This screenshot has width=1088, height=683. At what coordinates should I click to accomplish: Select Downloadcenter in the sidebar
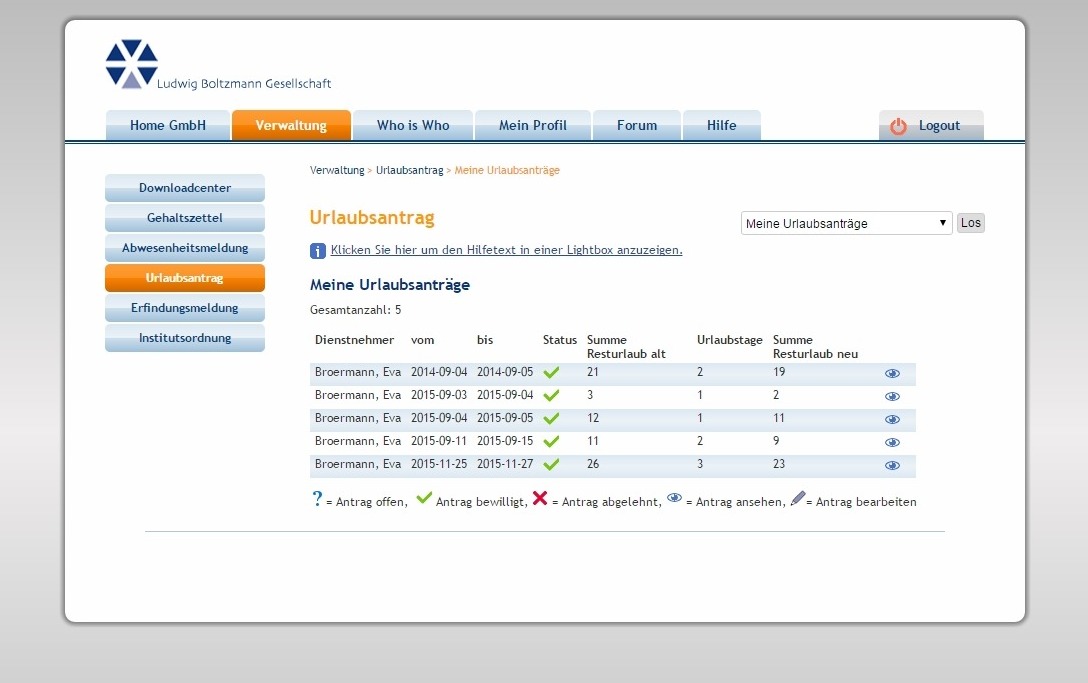[185, 188]
